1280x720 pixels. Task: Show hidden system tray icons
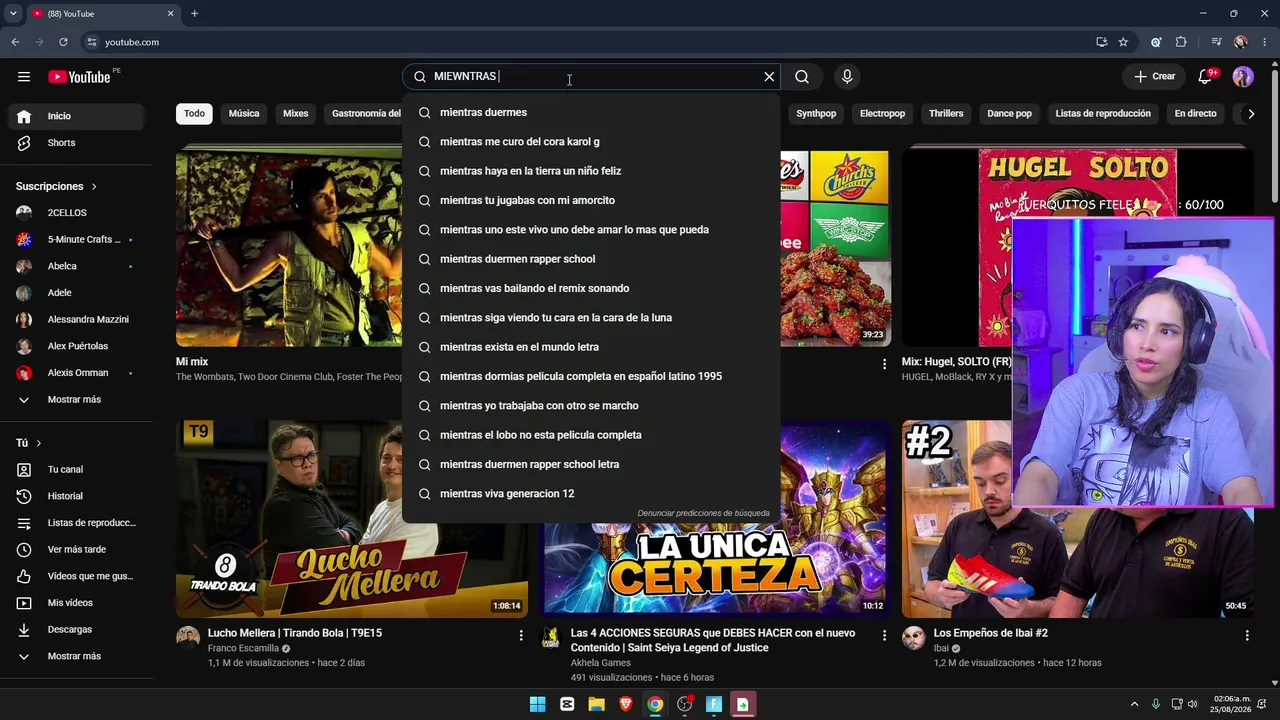point(1134,704)
